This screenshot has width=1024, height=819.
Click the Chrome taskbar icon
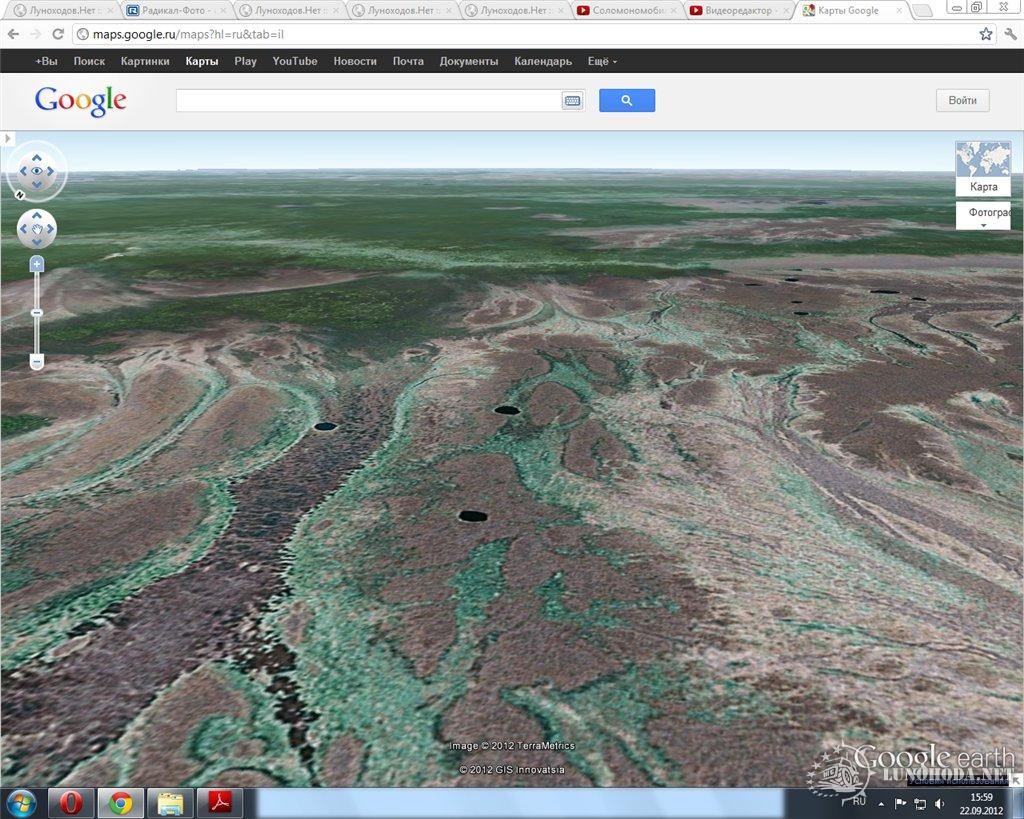click(x=120, y=803)
